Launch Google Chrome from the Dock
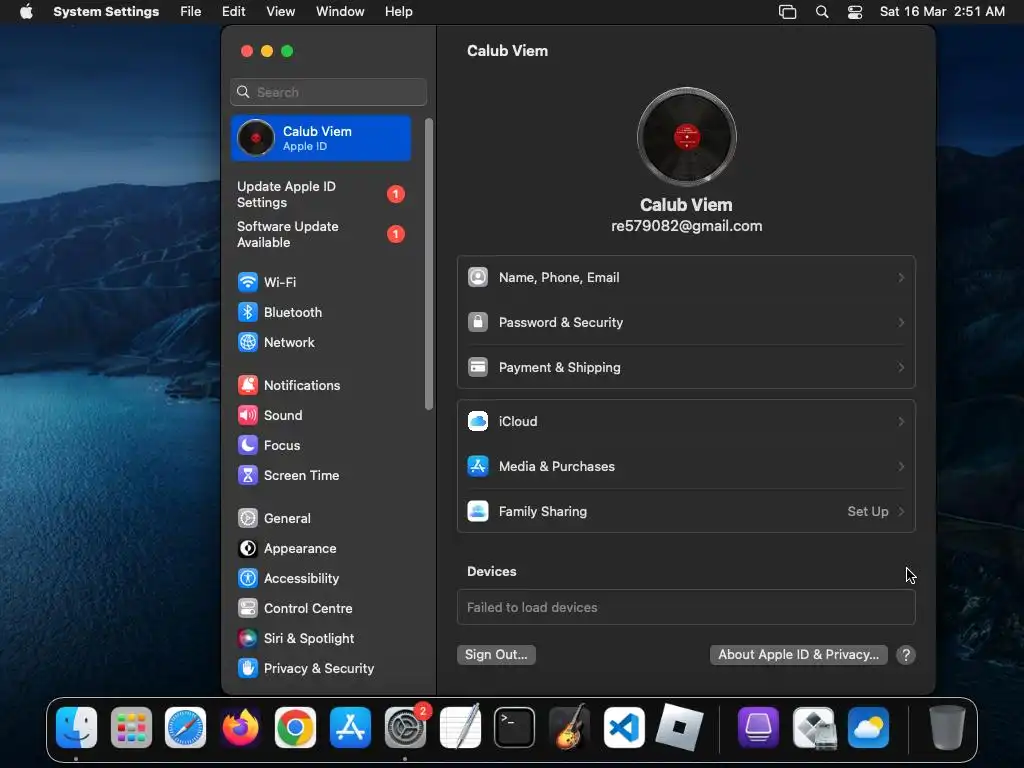The width and height of the screenshot is (1024, 768). click(x=295, y=728)
